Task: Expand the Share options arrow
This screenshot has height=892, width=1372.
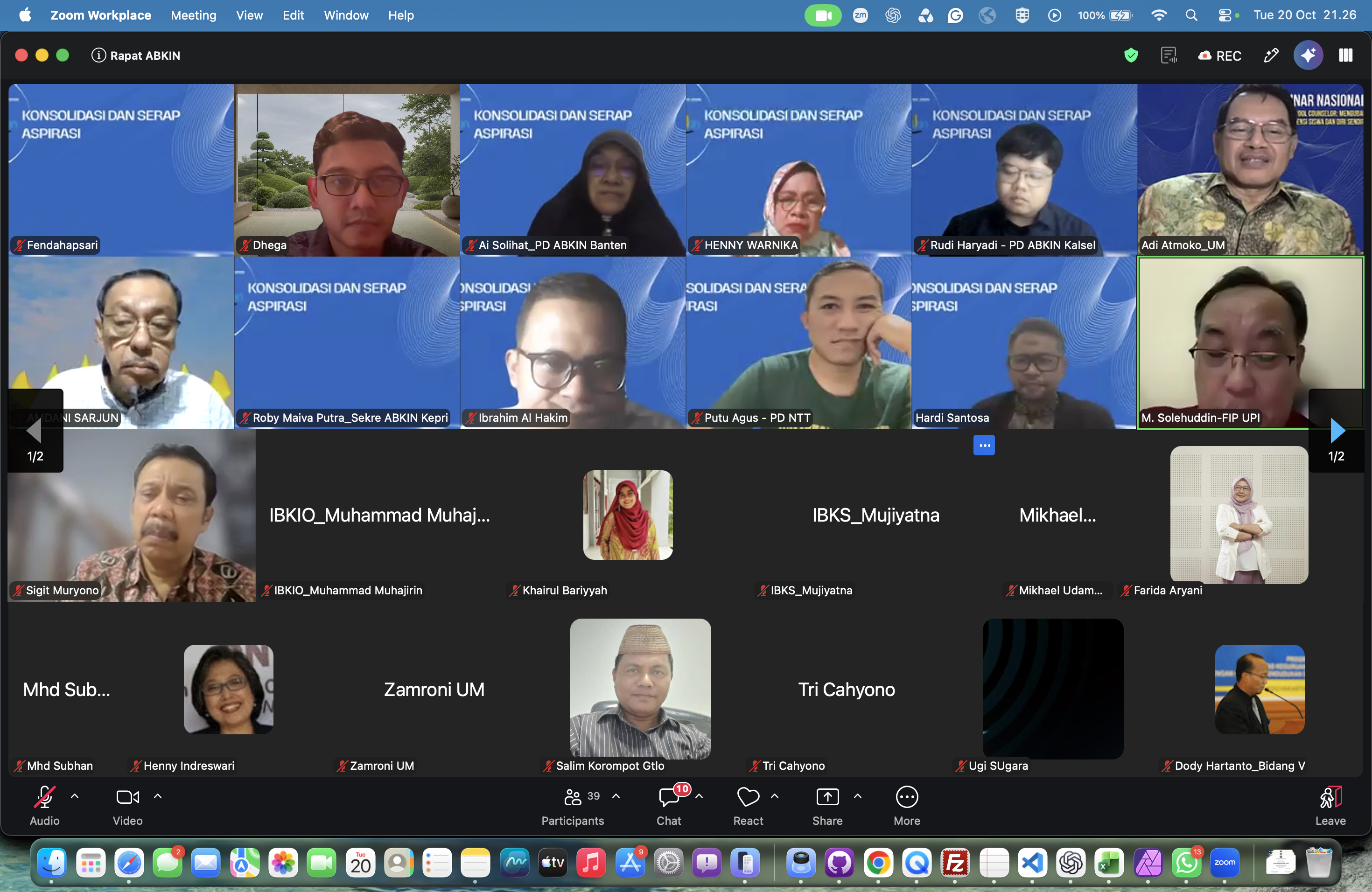Action: (x=858, y=796)
